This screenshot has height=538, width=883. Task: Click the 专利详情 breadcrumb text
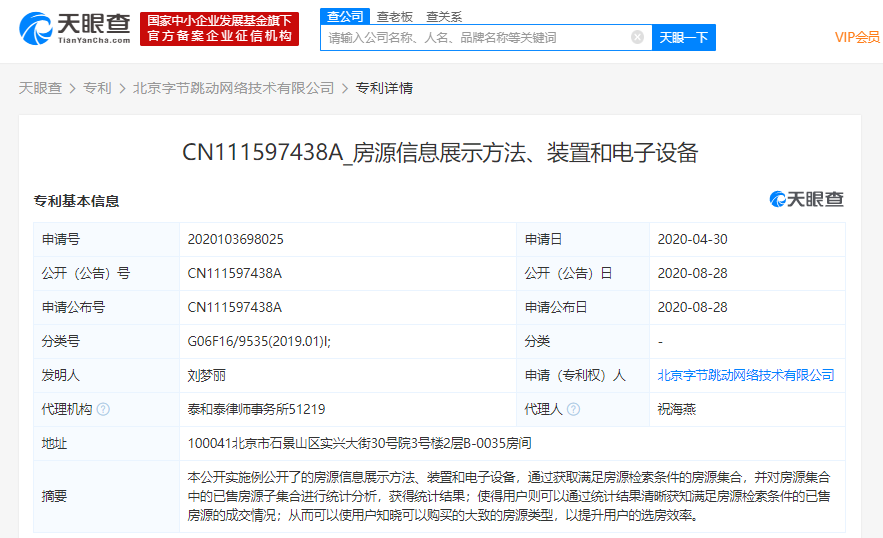tap(384, 88)
